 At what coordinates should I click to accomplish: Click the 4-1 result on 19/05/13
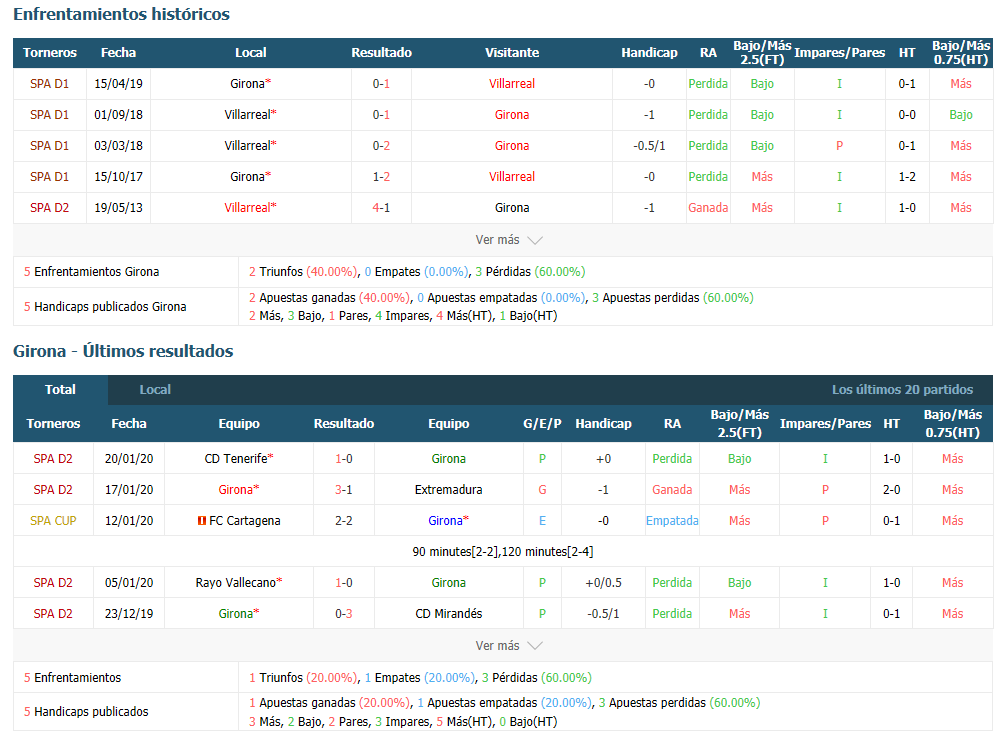(x=381, y=207)
